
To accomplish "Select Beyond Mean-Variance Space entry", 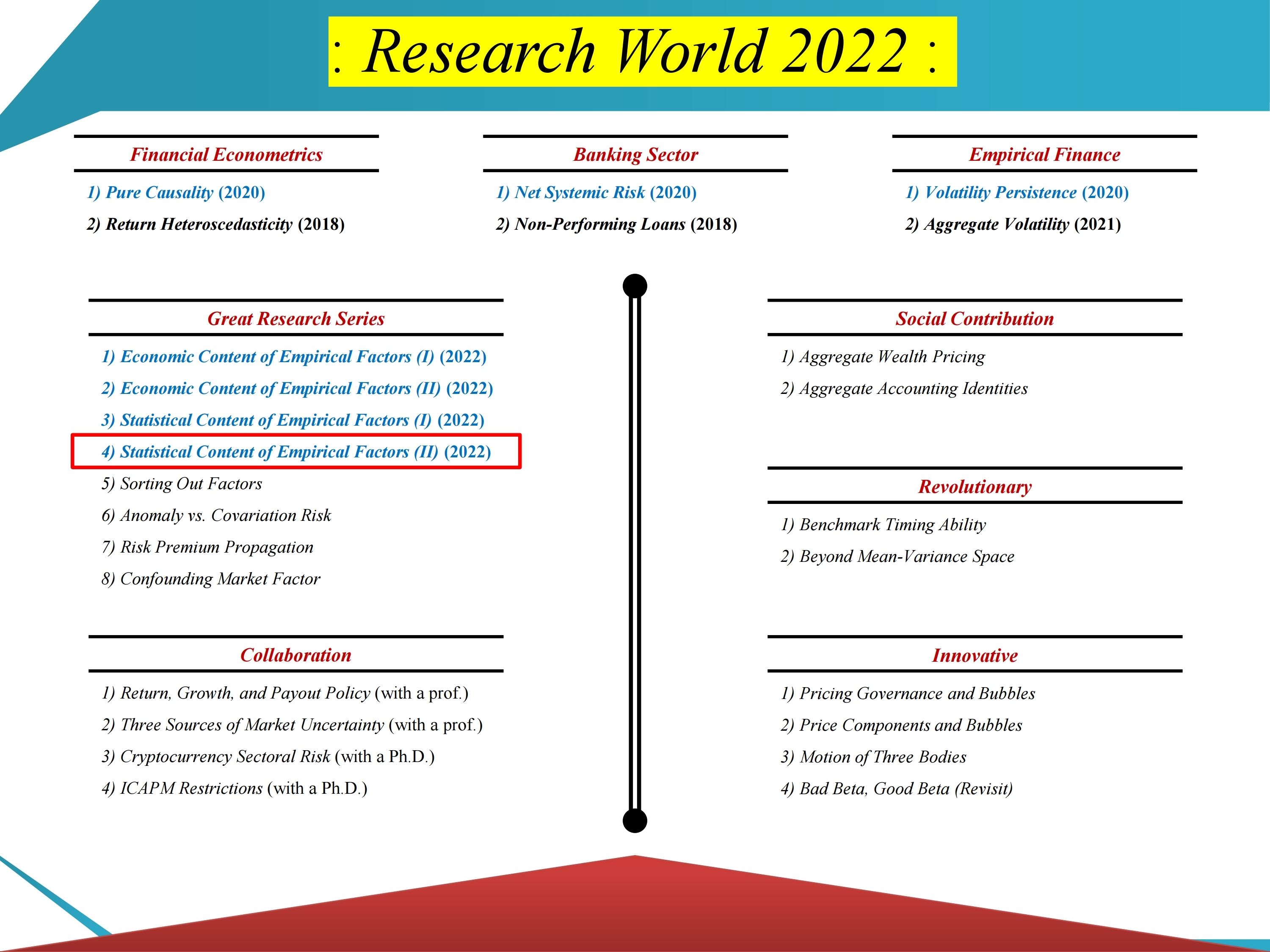I will 897,557.
